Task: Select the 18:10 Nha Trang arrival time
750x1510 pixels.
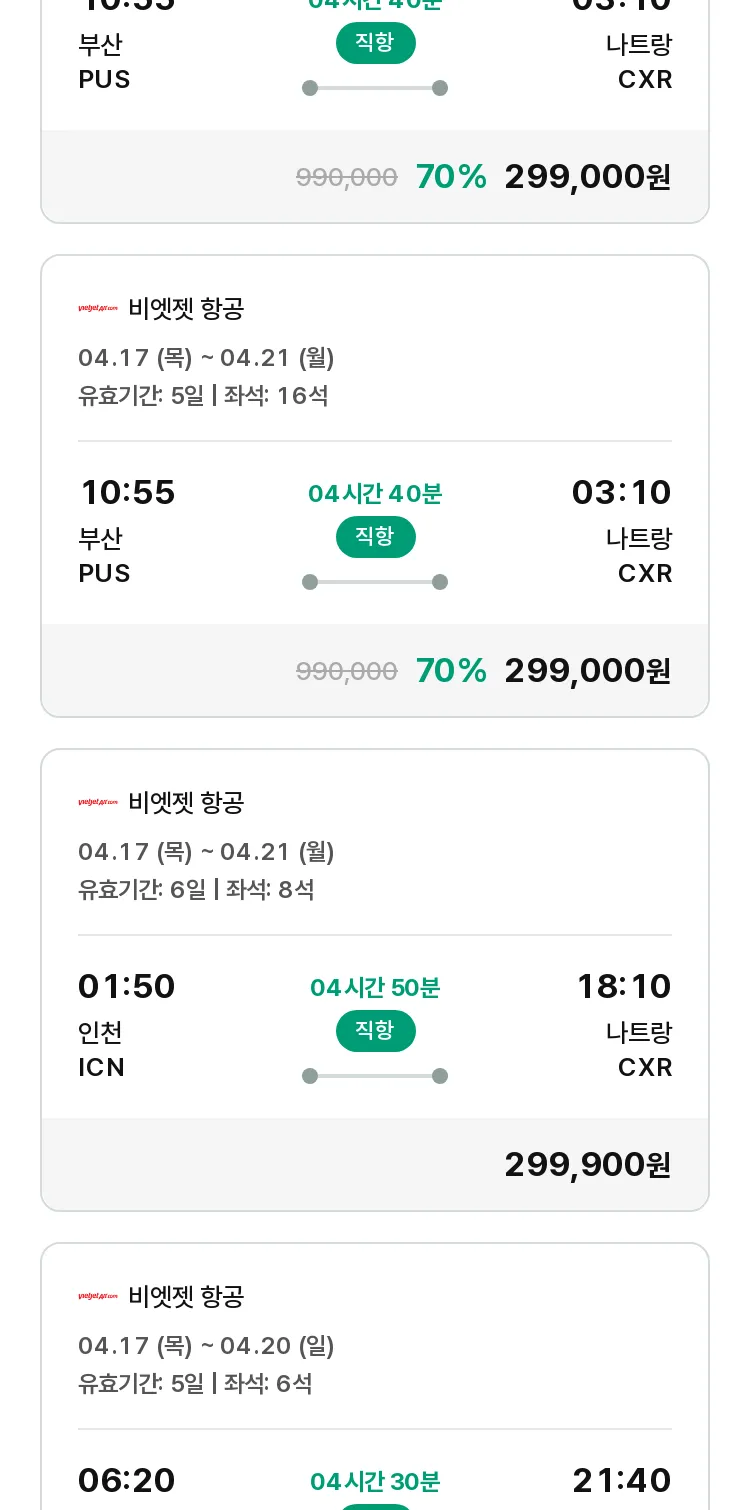Action: click(624, 987)
